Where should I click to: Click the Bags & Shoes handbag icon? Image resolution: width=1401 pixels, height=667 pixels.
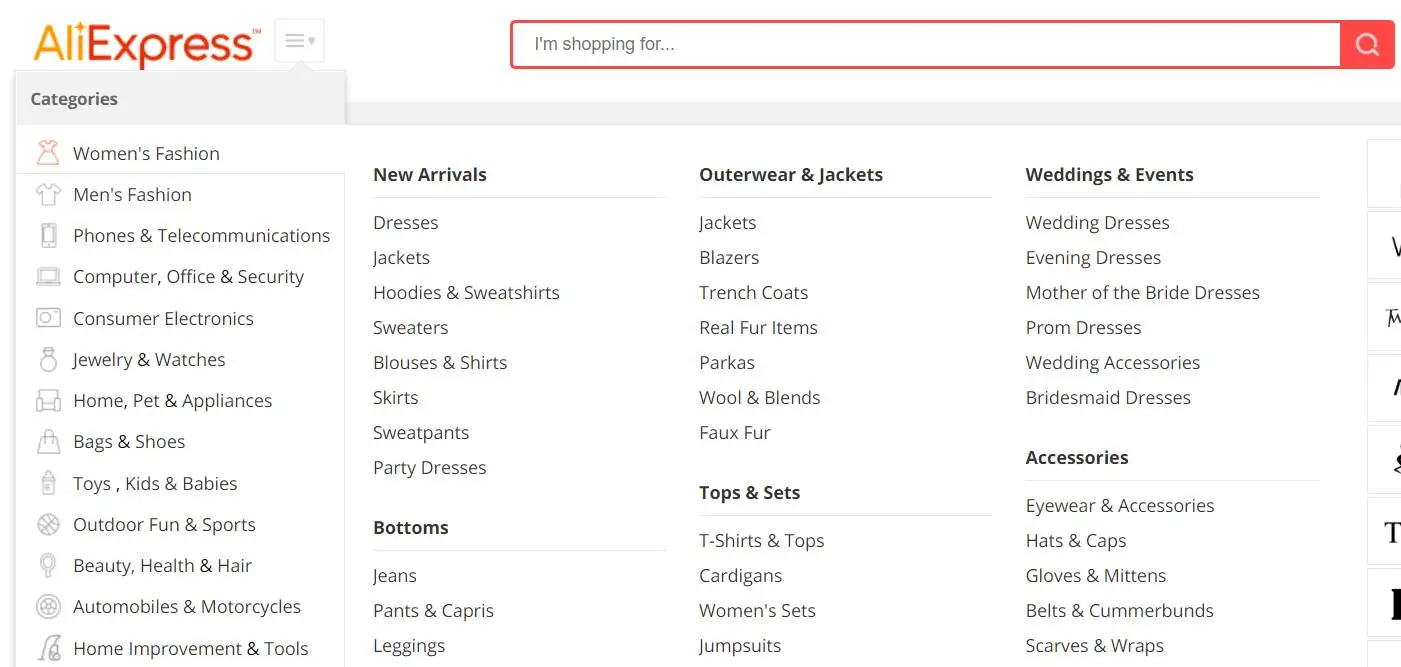48,441
